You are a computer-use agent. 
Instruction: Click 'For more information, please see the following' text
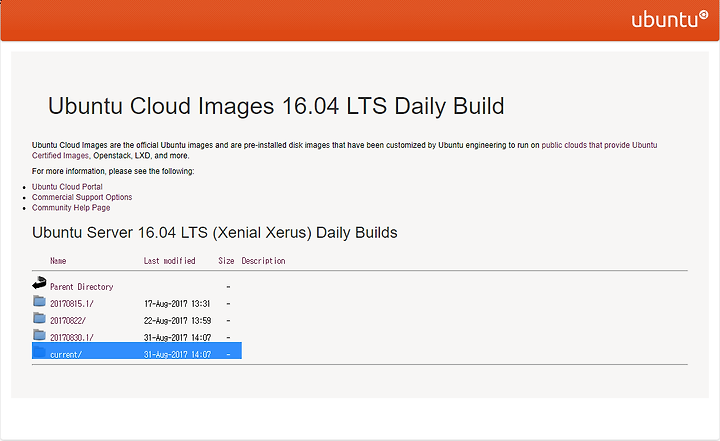(113, 171)
